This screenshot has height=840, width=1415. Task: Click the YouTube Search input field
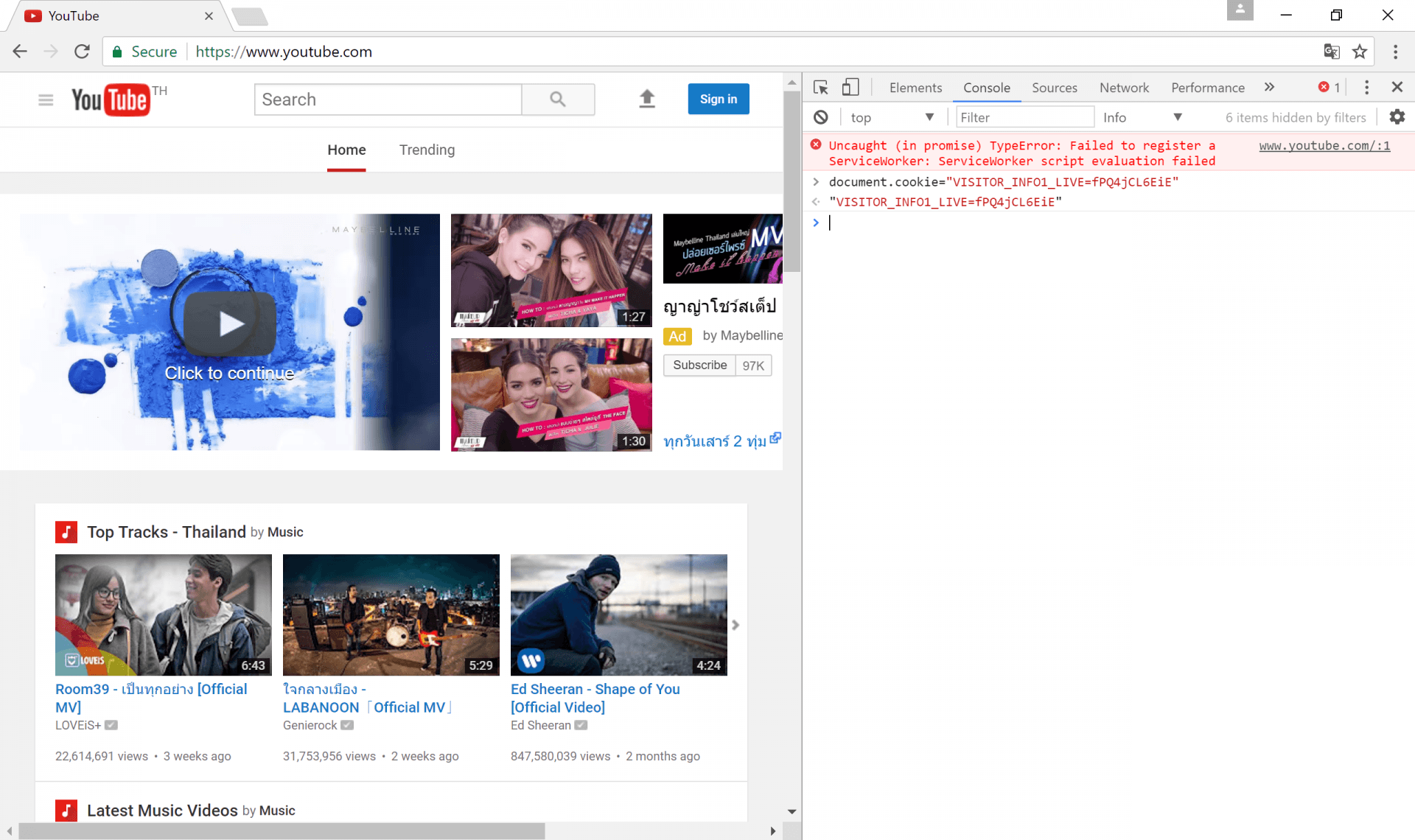[x=388, y=99]
